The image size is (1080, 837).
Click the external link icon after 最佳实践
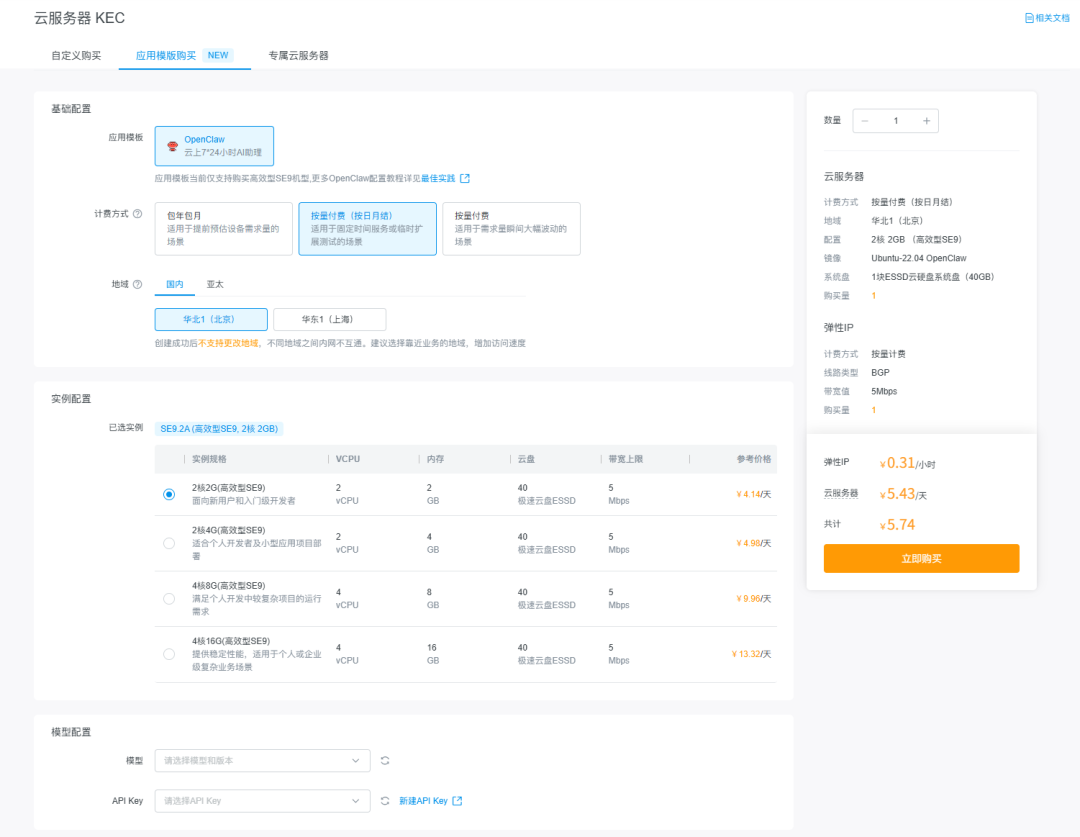pos(465,179)
